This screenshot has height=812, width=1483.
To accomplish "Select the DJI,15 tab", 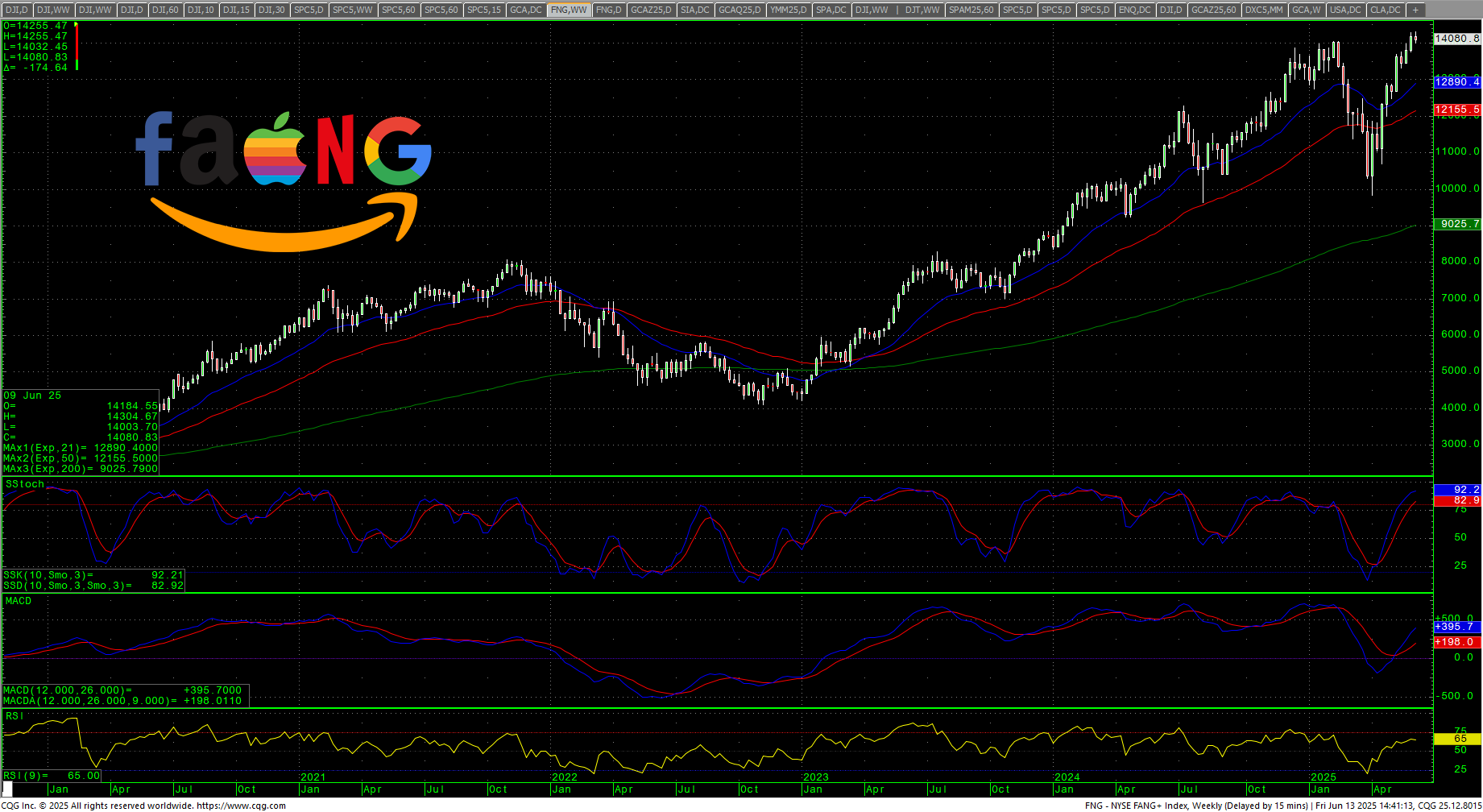I will 236,10.
